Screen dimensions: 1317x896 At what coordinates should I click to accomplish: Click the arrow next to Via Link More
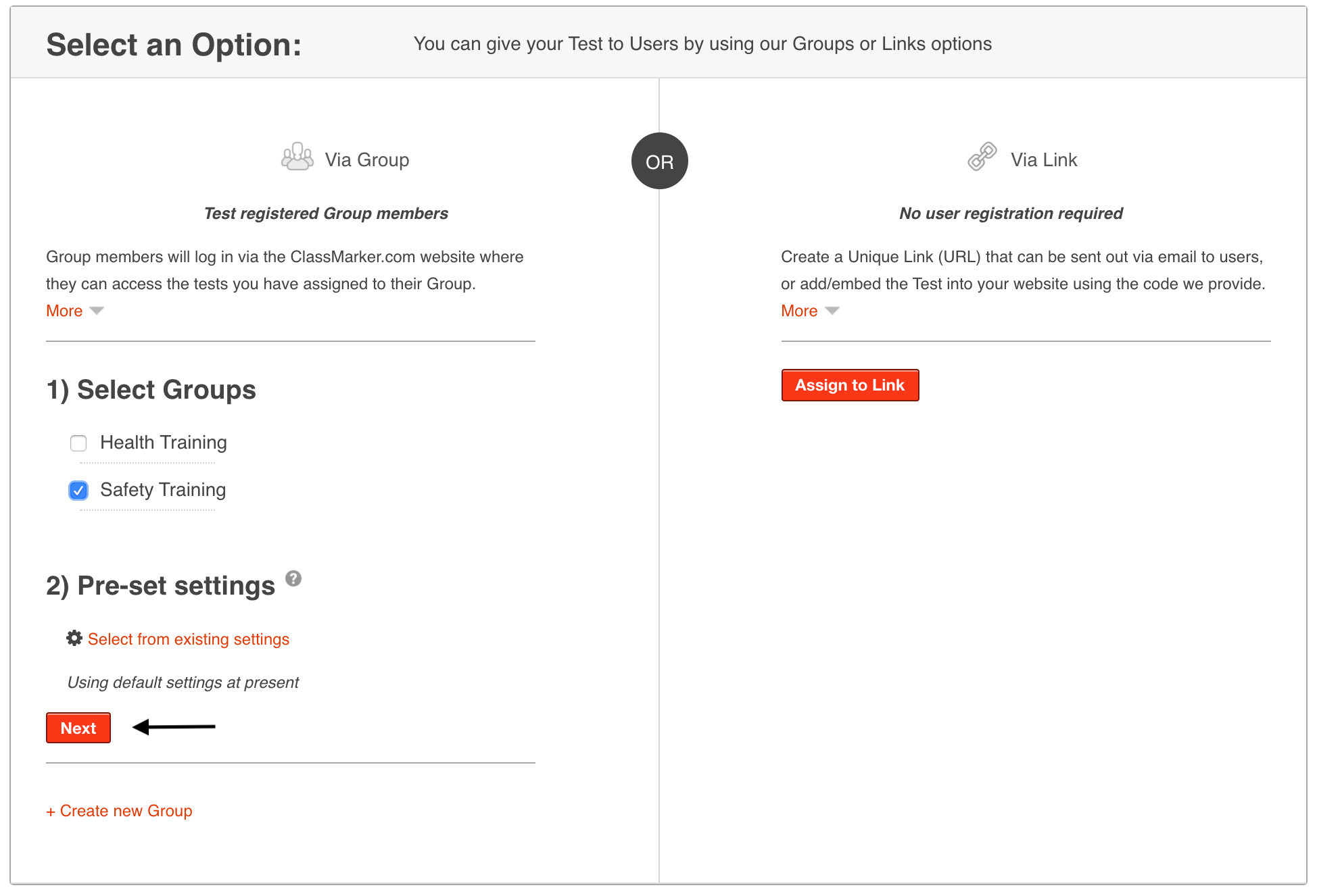[x=832, y=311]
